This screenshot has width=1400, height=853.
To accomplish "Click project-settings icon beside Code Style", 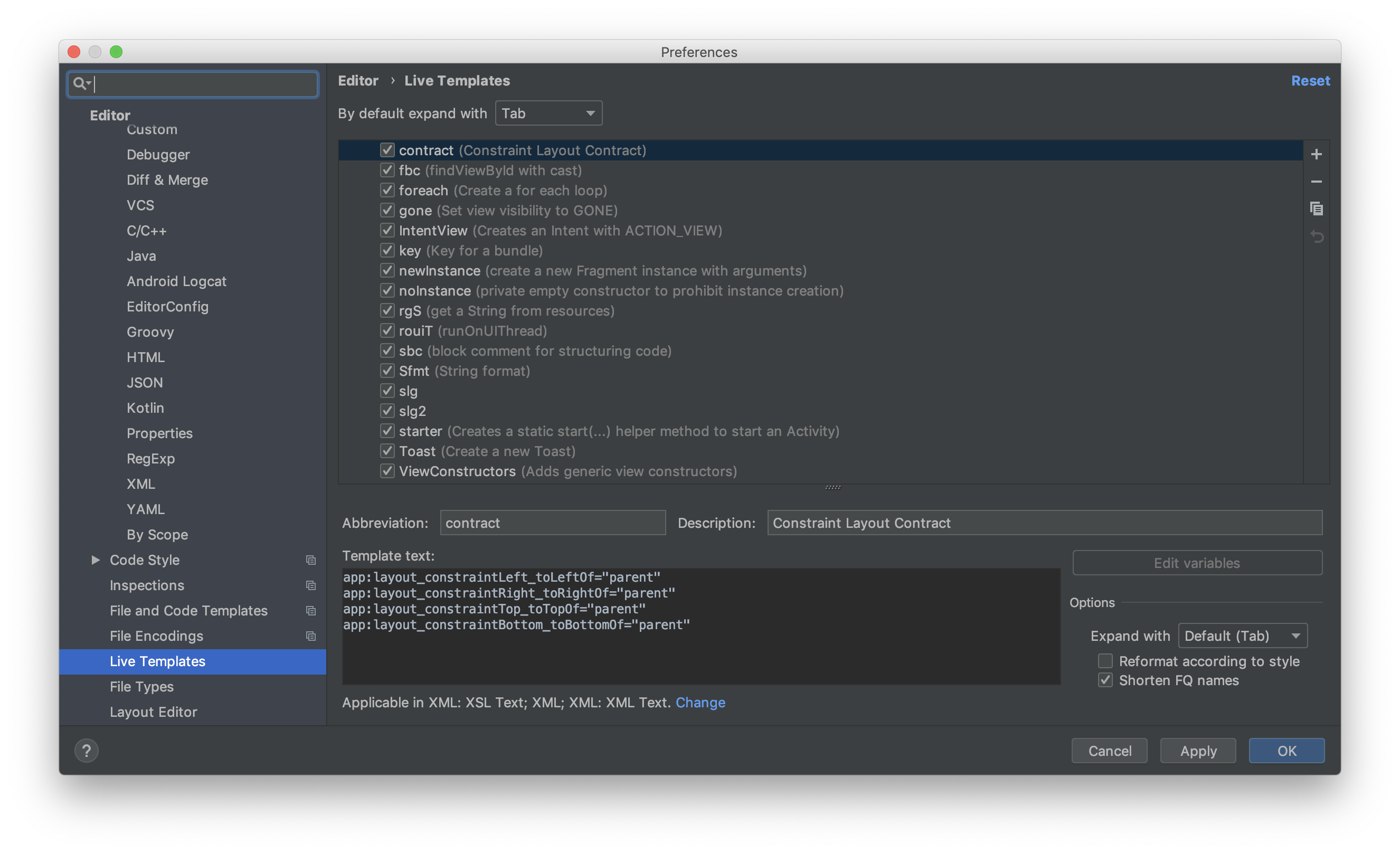I will point(311,560).
